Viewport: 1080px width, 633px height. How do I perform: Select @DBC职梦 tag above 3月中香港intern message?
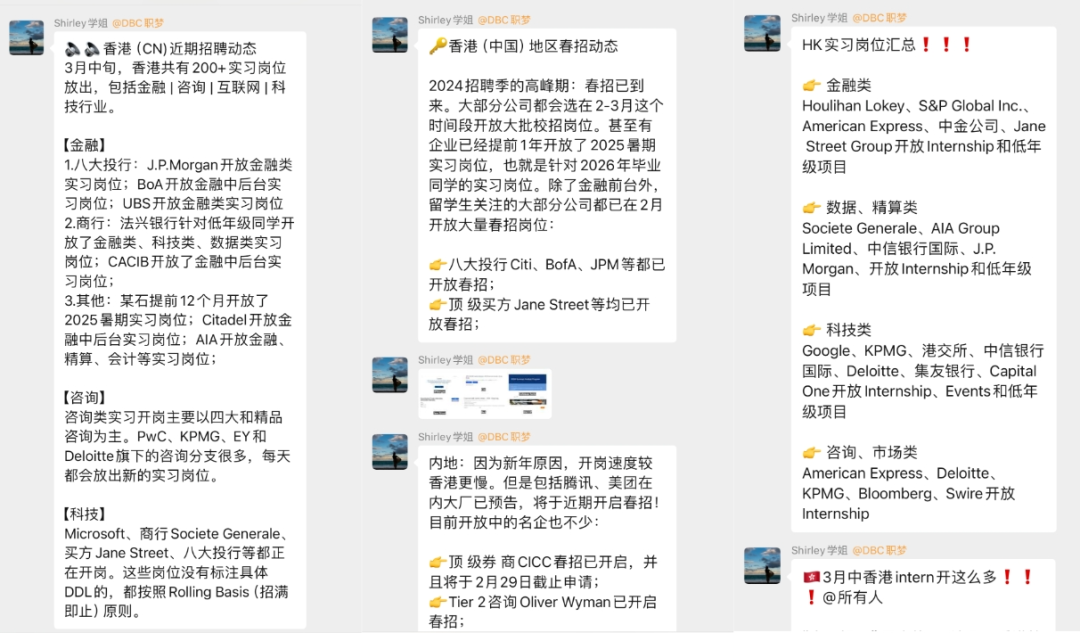click(880, 550)
